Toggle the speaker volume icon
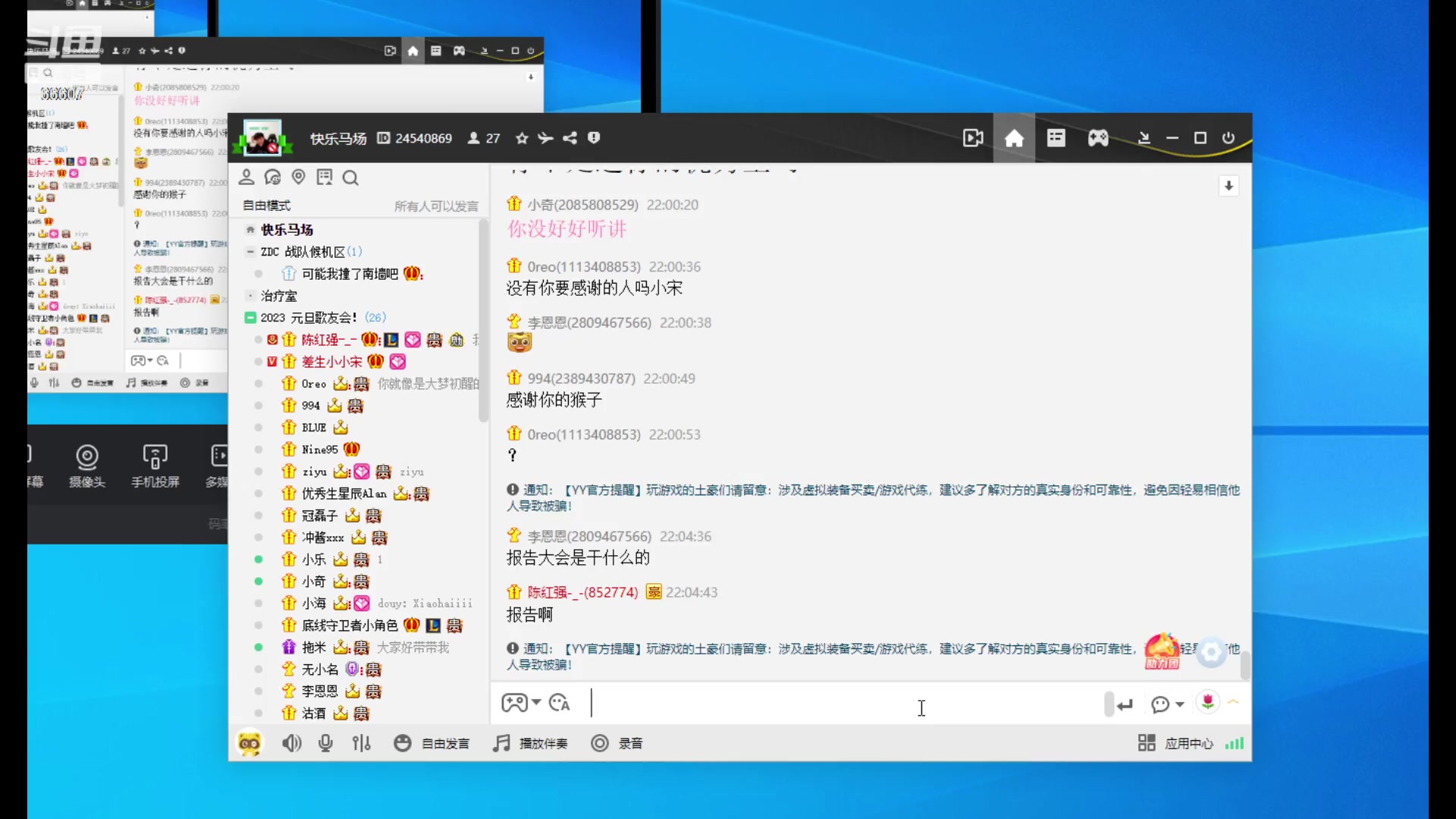1456x819 pixels. [291, 743]
